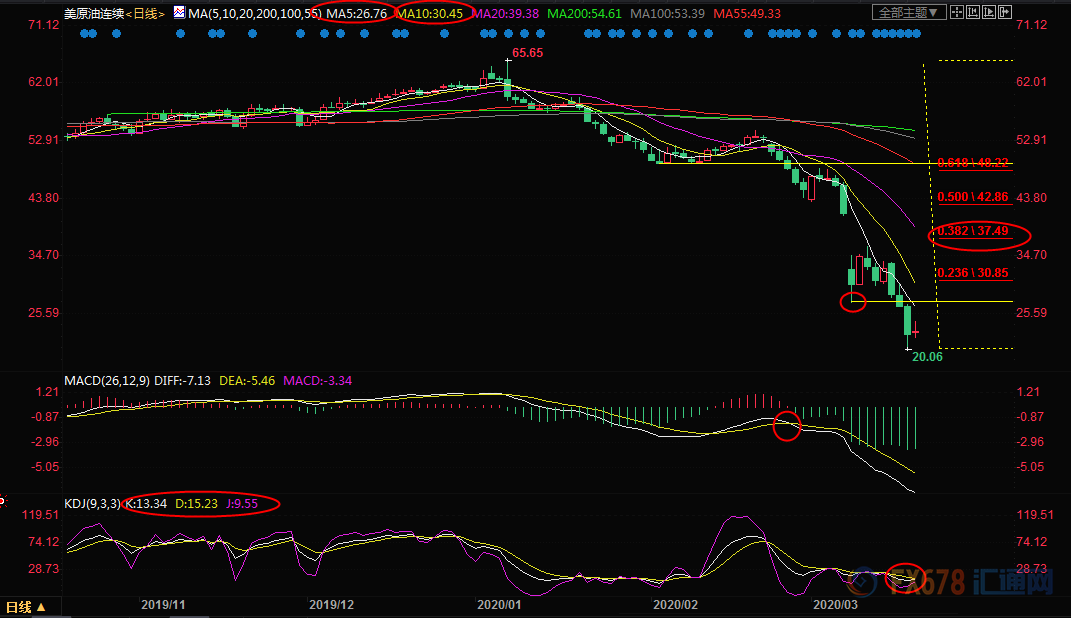Viewport: 1071px width, 618px height.
Task: Click the 2020/01 date on time axis
Action: 499,605
